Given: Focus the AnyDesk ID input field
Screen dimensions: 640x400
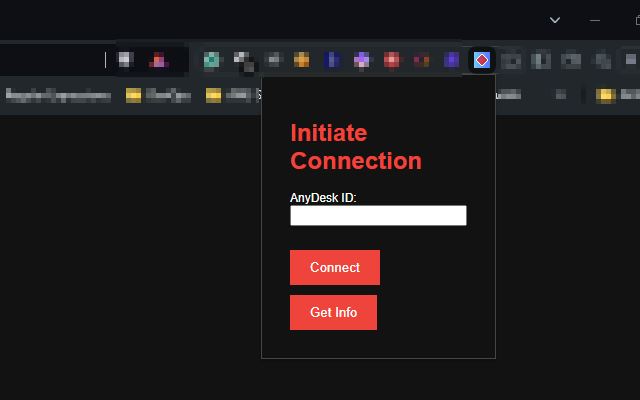Looking at the screenshot, I should tap(378, 216).
